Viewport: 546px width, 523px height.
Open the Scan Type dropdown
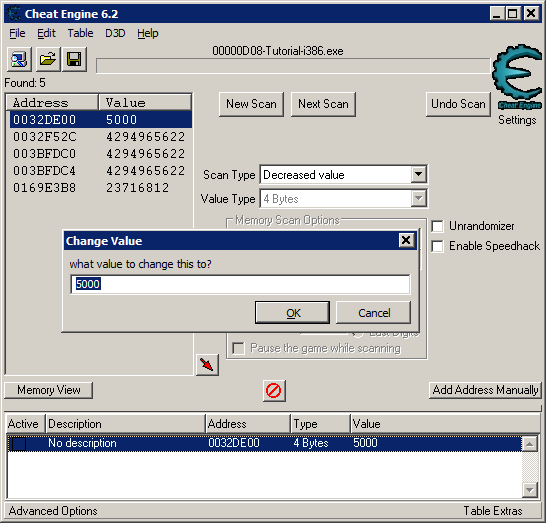[x=419, y=174]
